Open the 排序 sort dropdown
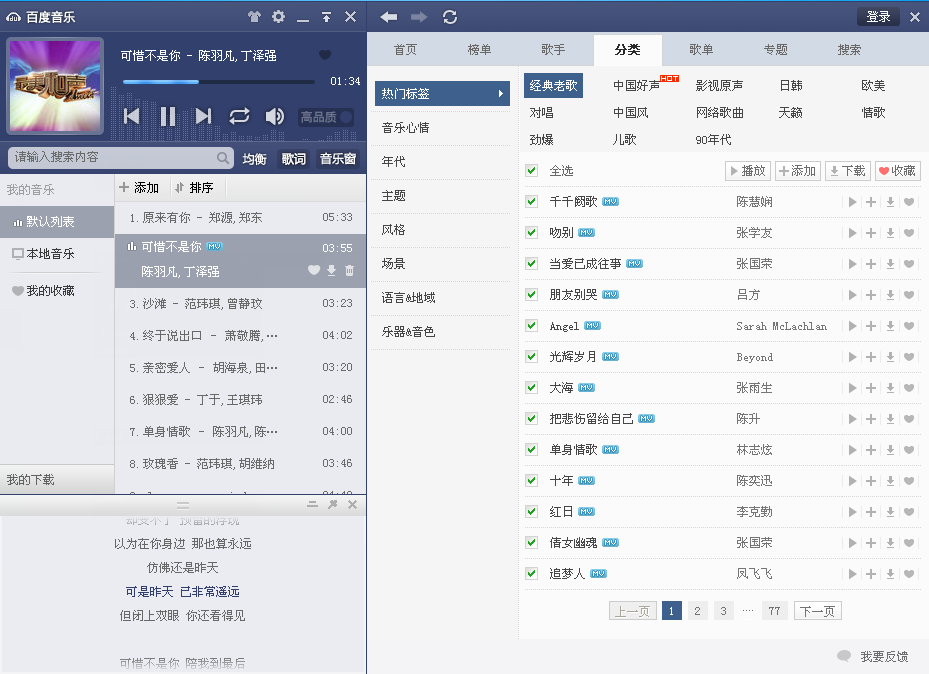 click(194, 188)
